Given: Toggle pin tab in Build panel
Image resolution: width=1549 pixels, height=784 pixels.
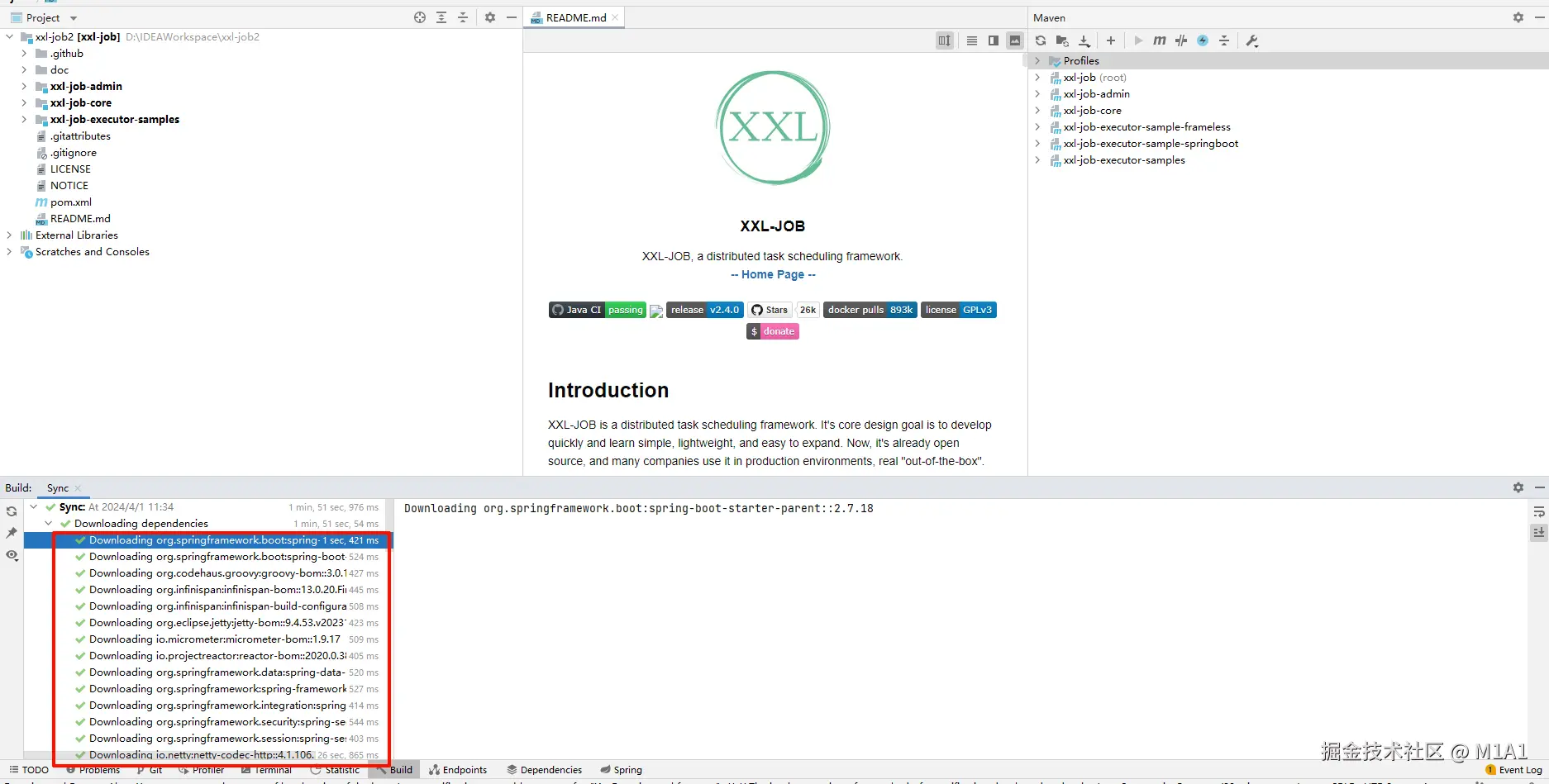Looking at the screenshot, I should click(x=12, y=533).
